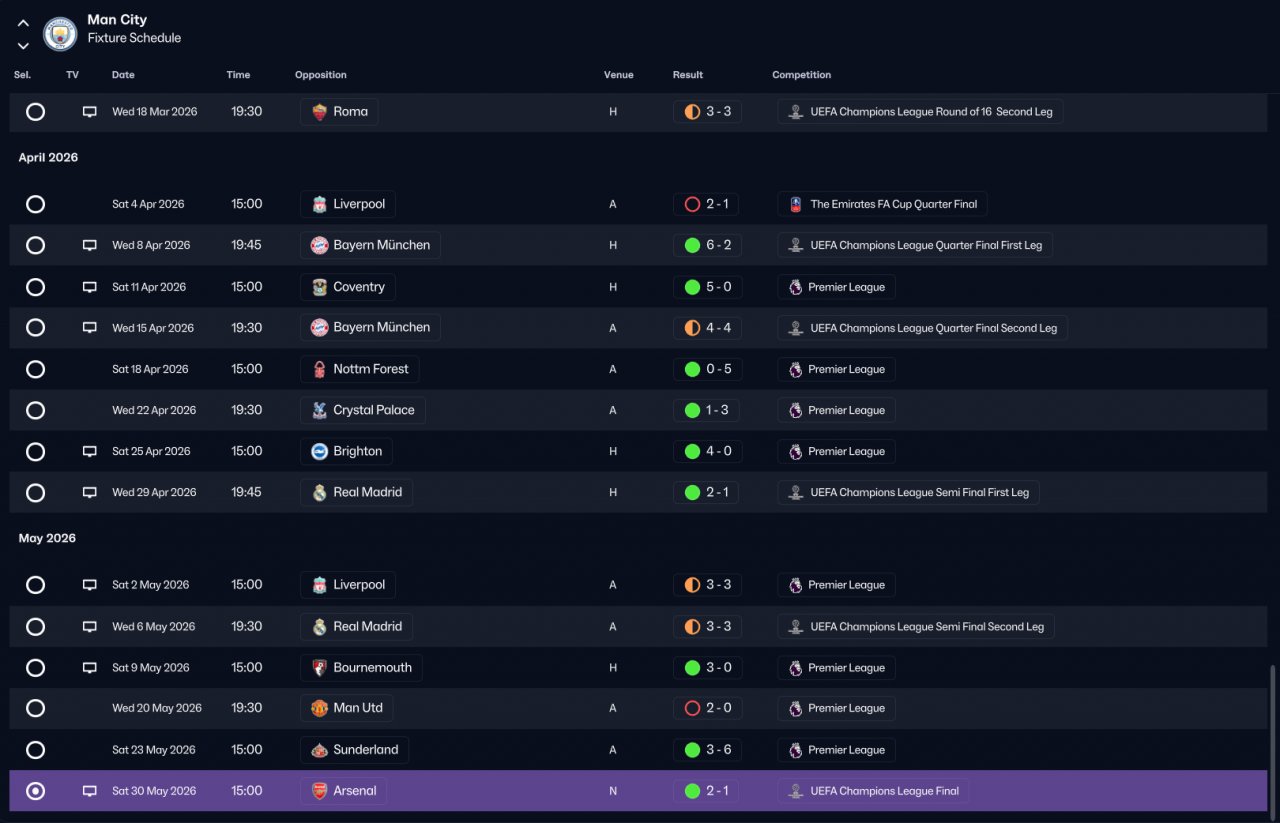Screen dimensions: 1280x823
Task: Click the Crystal Palace badge icon
Action: pyautogui.click(x=319, y=410)
